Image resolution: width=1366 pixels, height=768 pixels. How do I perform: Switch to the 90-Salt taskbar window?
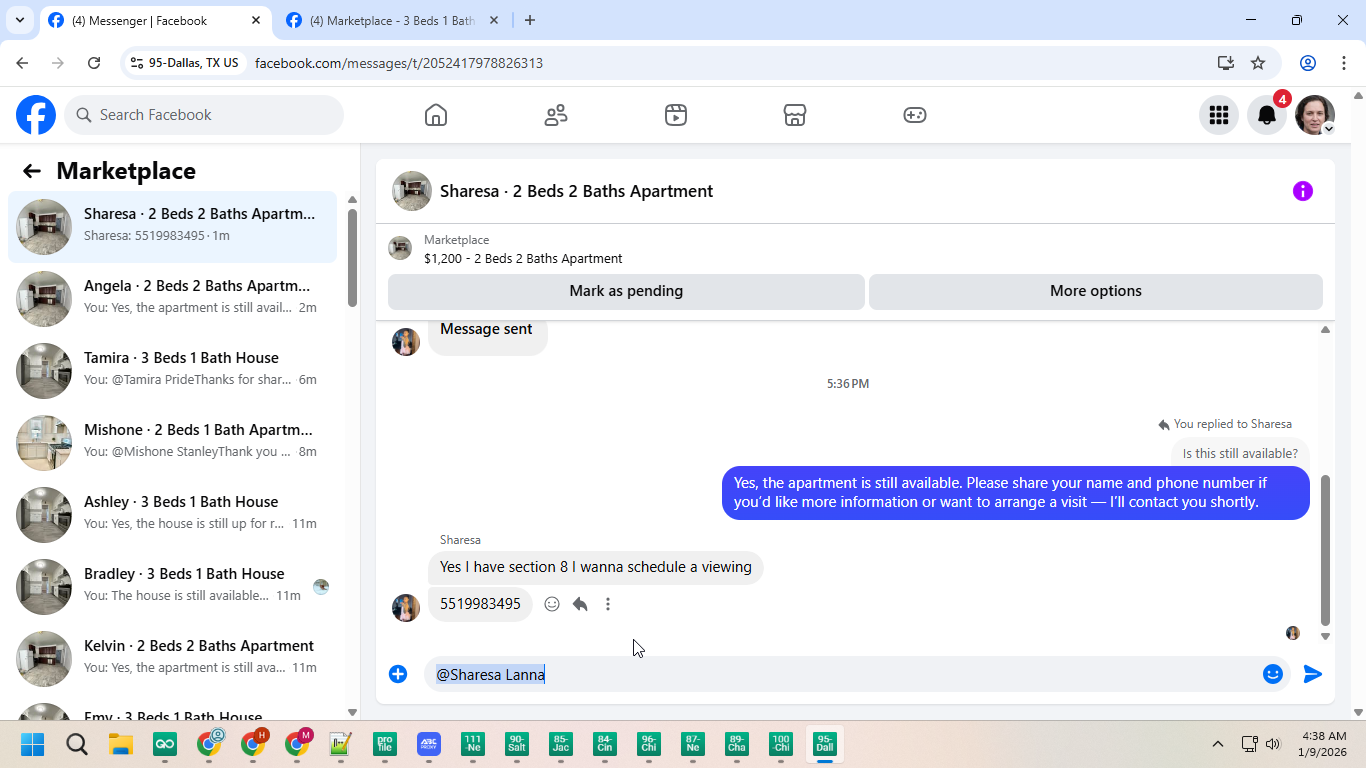tap(517, 744)
